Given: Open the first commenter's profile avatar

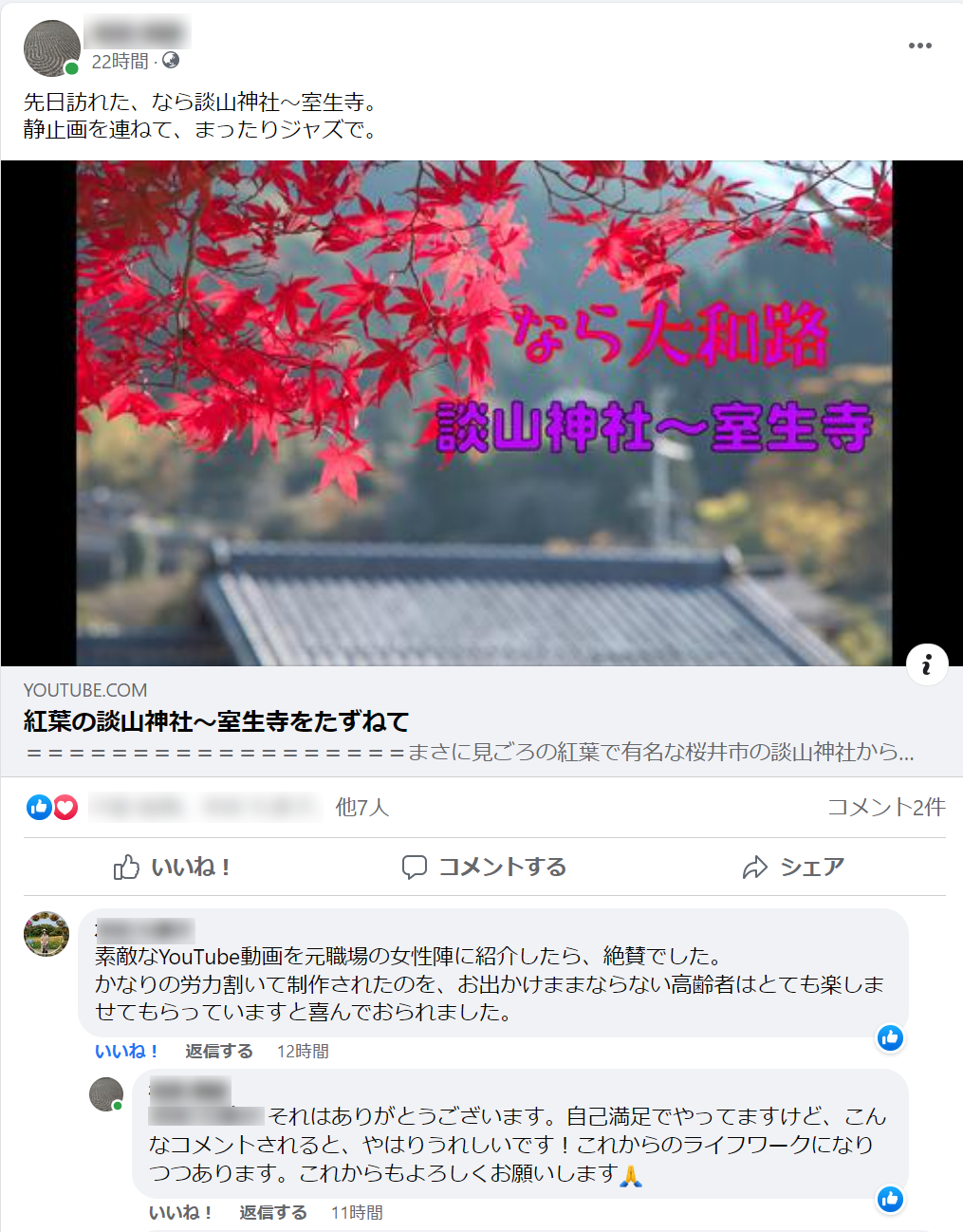Looking at the screenshot, I should coord(46,934).
